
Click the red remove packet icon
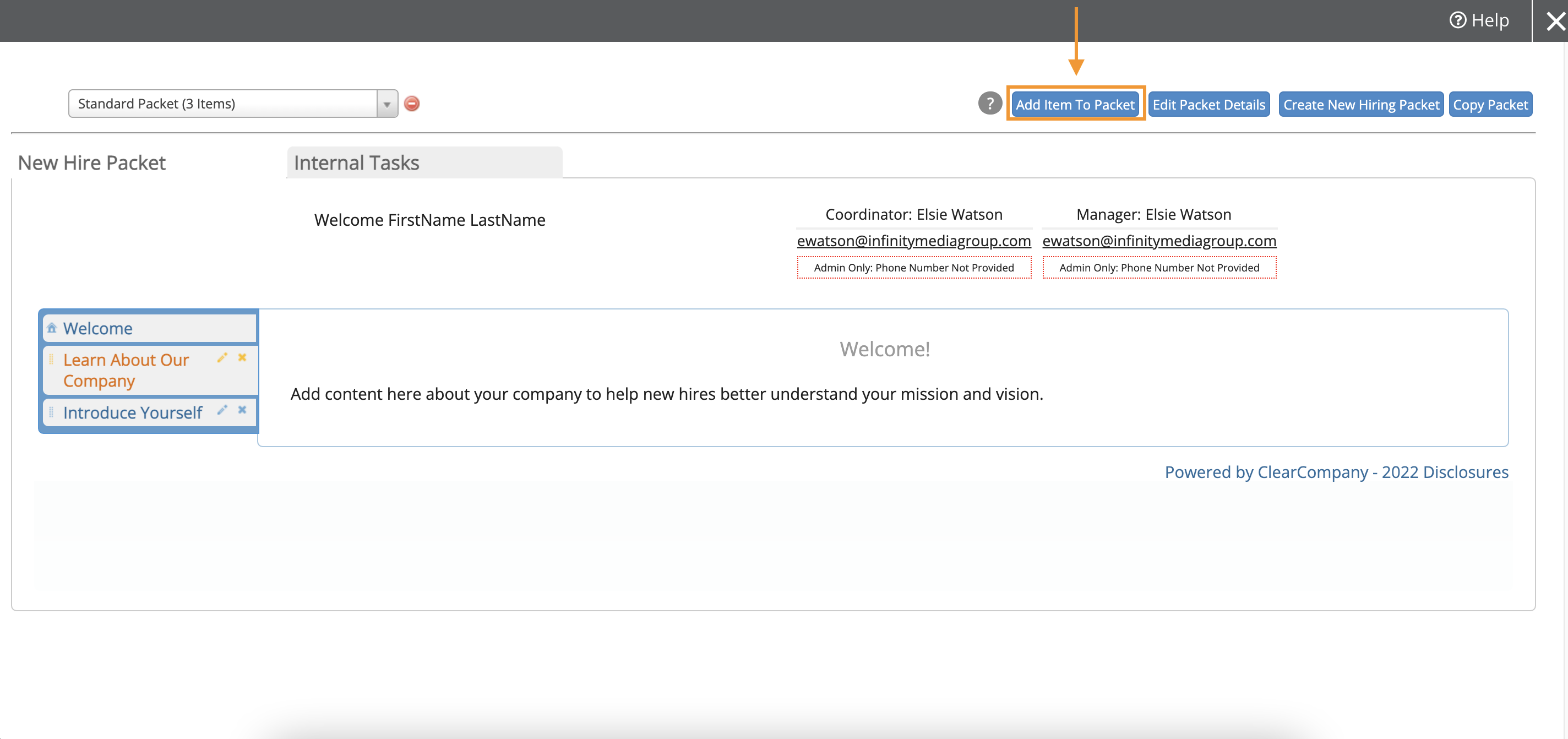(411, 104)
